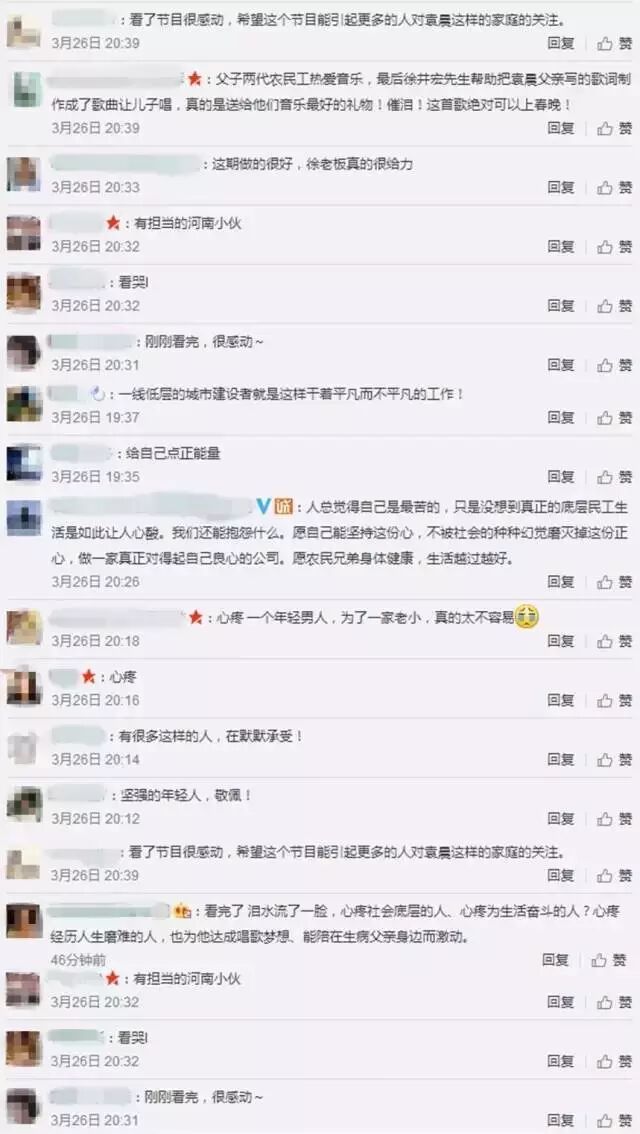Like the 有很多这样的人 comment

[615, 759]
